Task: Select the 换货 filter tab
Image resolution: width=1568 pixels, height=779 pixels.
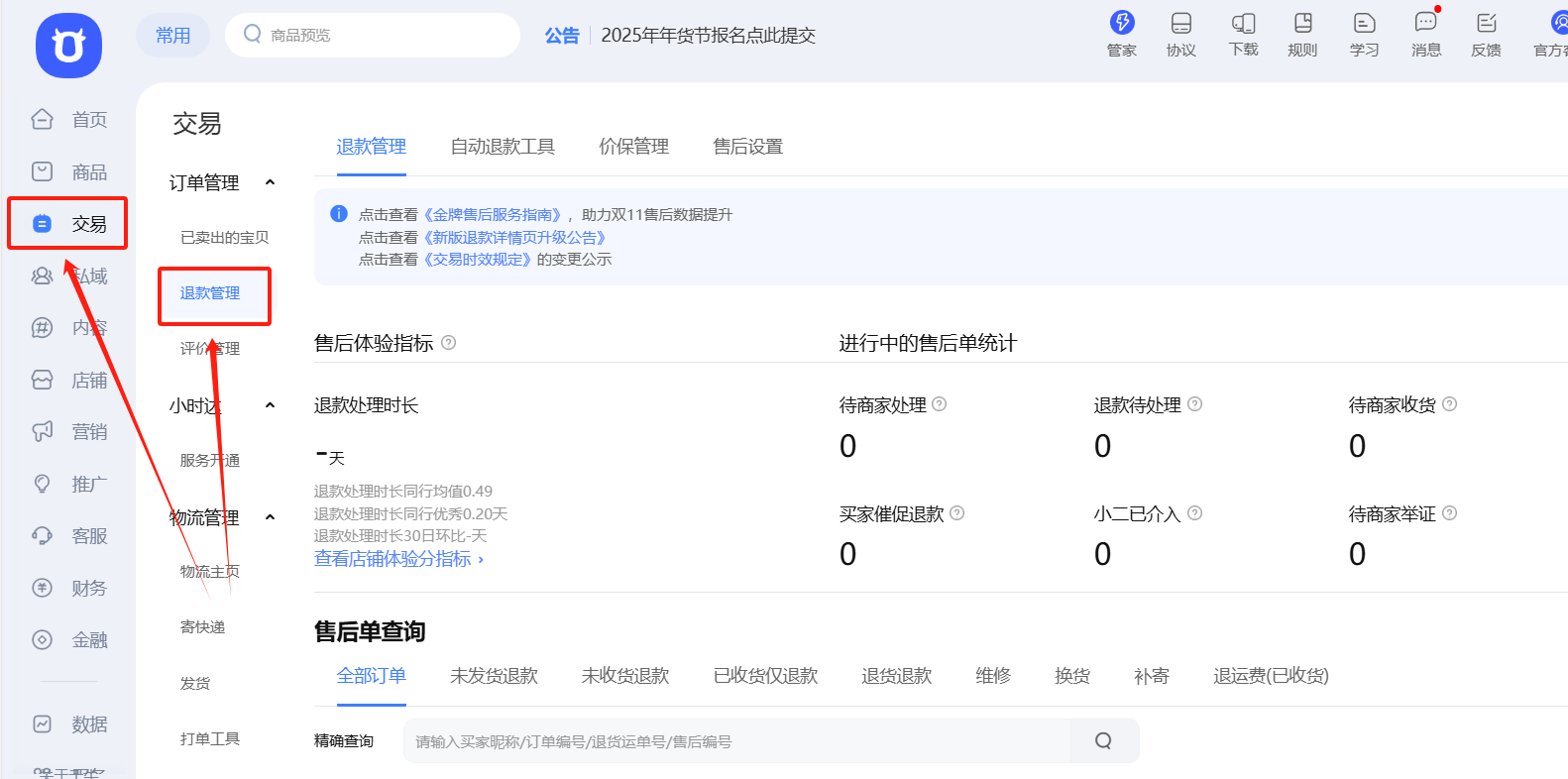Action: (1072, 676)
